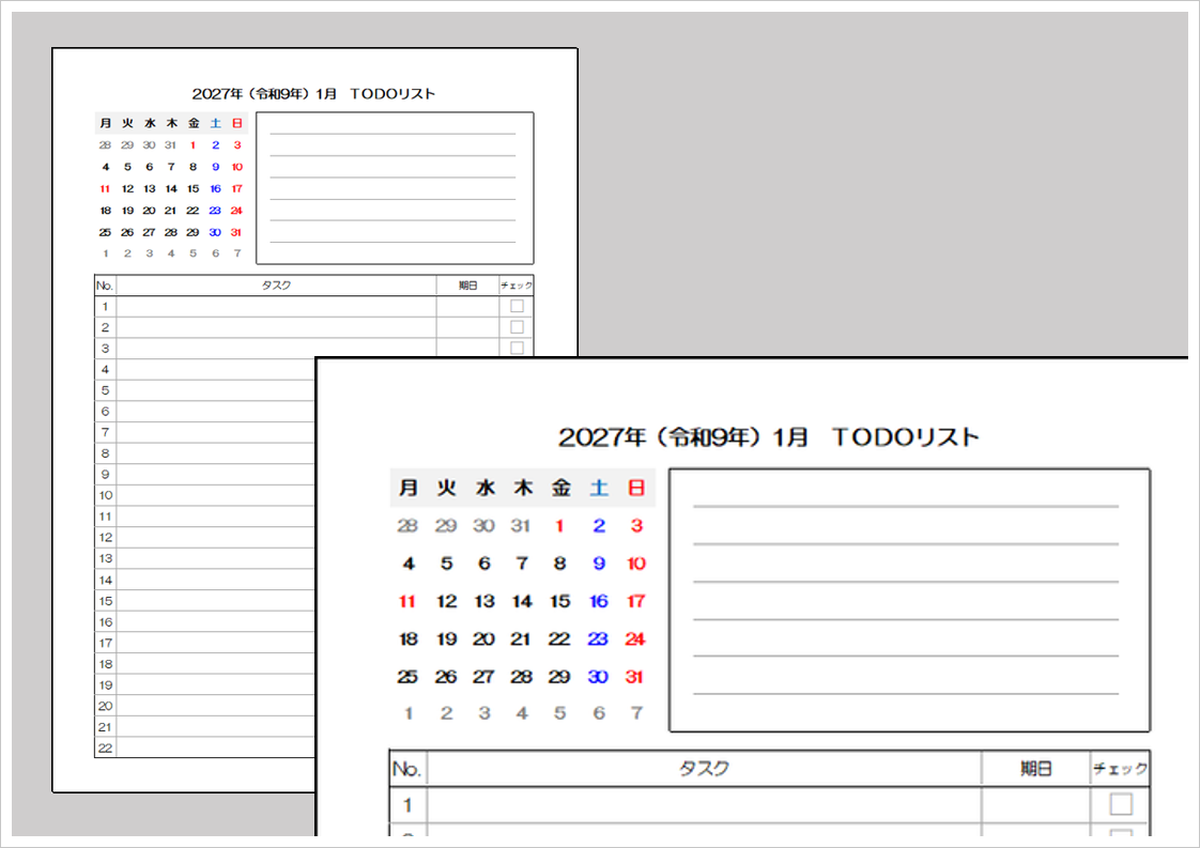The width and height of the screenshot is (1200, 848).
Task: Select date 26 on enlarged calendar
Action: coord(446,677)
